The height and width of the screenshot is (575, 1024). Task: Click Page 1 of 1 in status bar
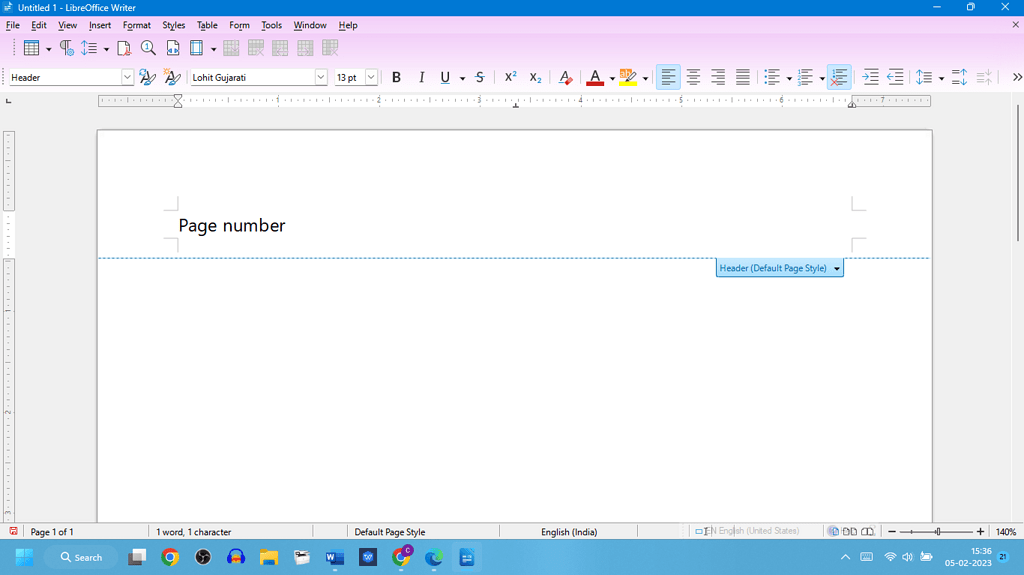[x=52, y=532]
